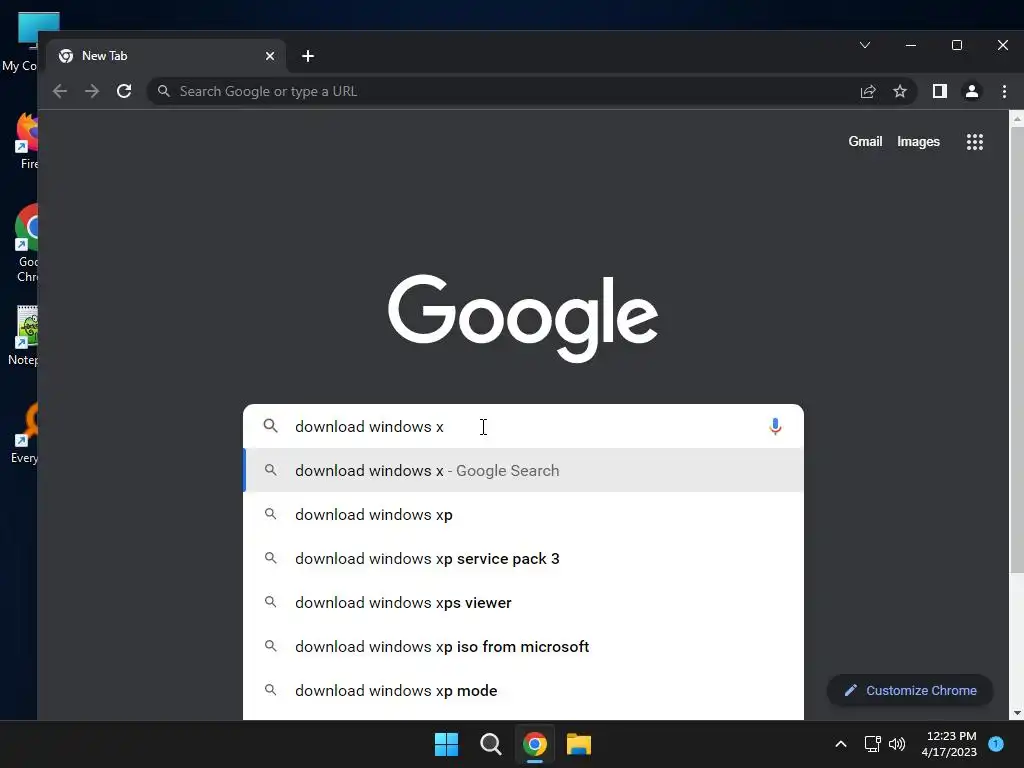Open the volume tray icon
1024x768 pixels.
click(x=897, y=744)
